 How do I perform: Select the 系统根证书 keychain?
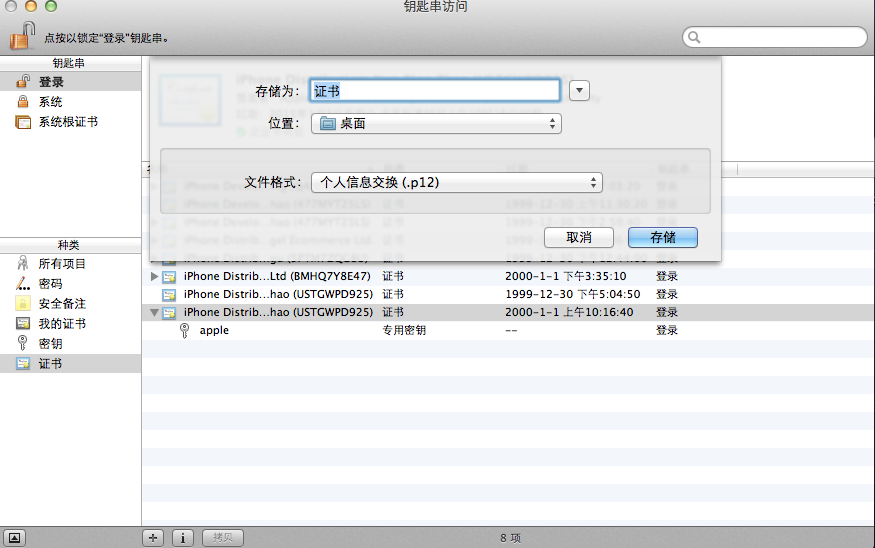click(70, 122)
